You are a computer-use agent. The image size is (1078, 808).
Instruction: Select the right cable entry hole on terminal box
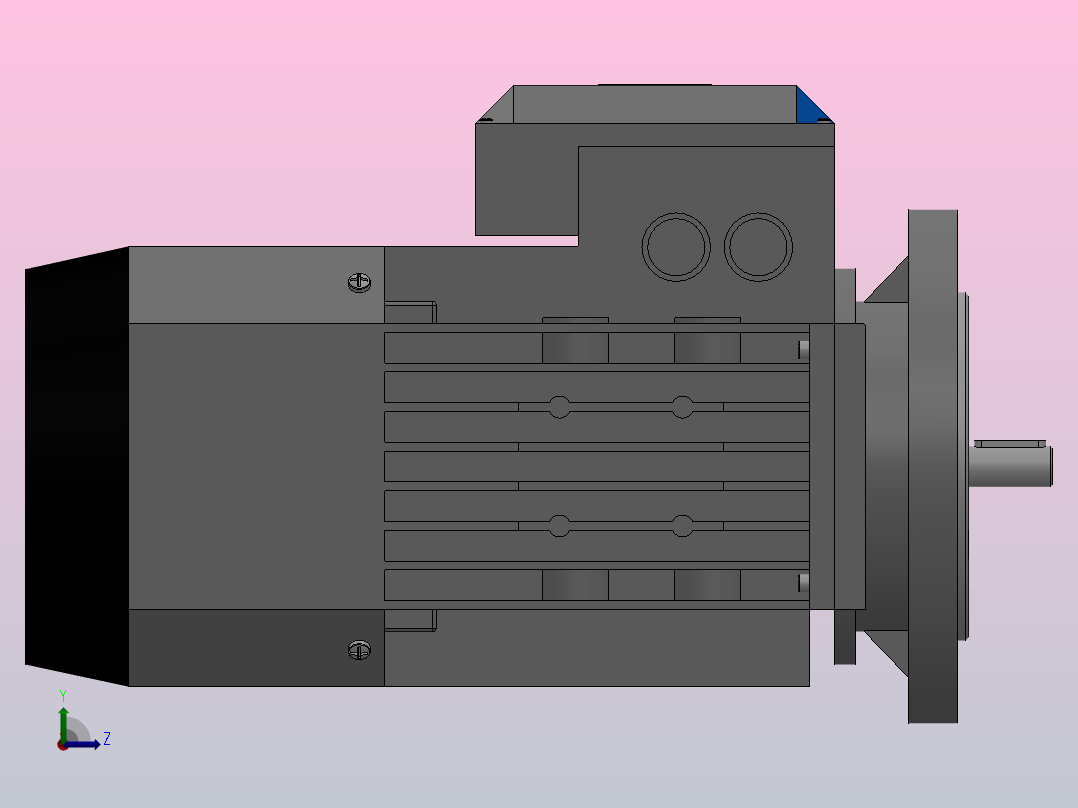click(758, 247)
